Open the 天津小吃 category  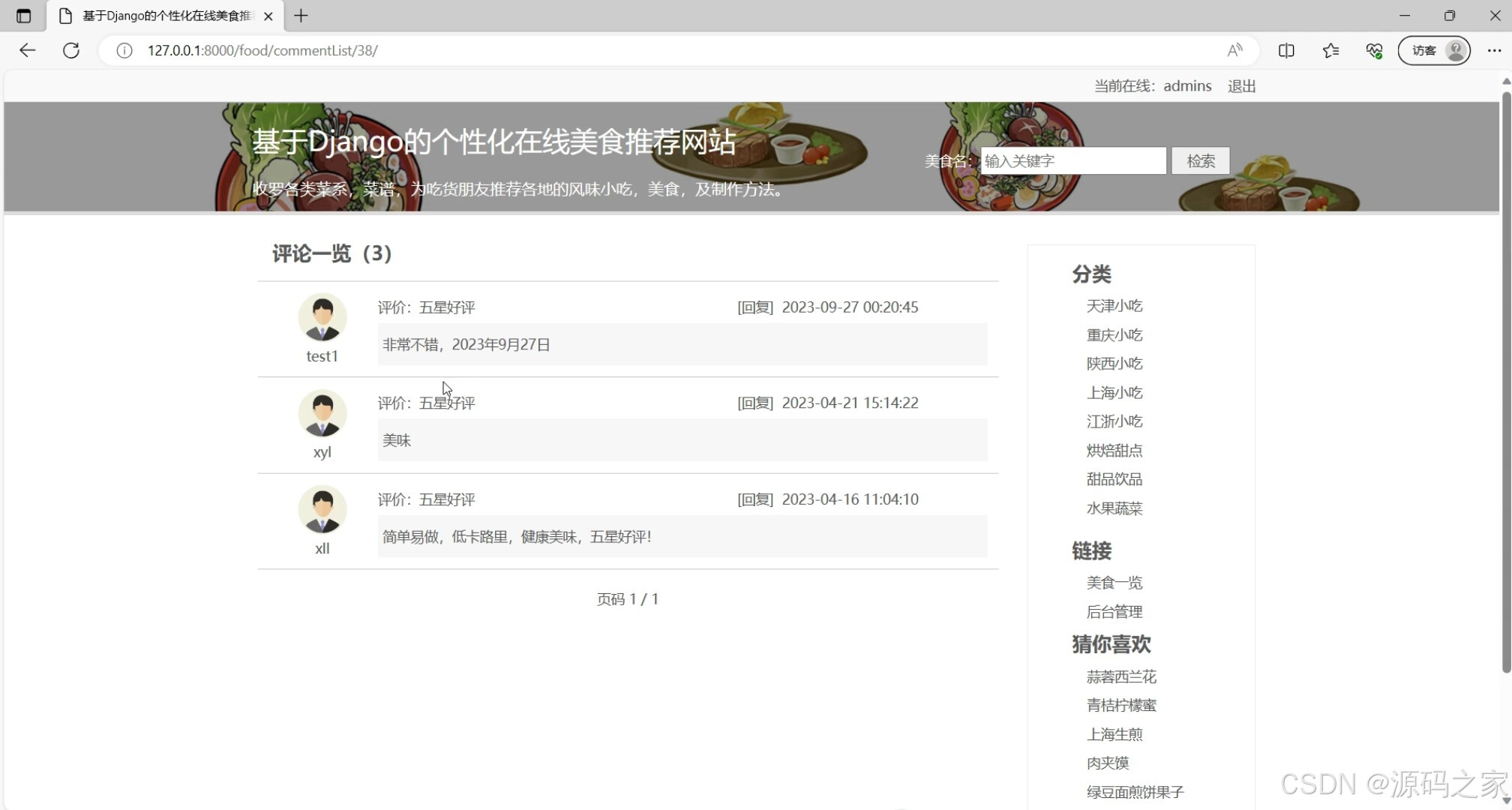[1114, 305]
